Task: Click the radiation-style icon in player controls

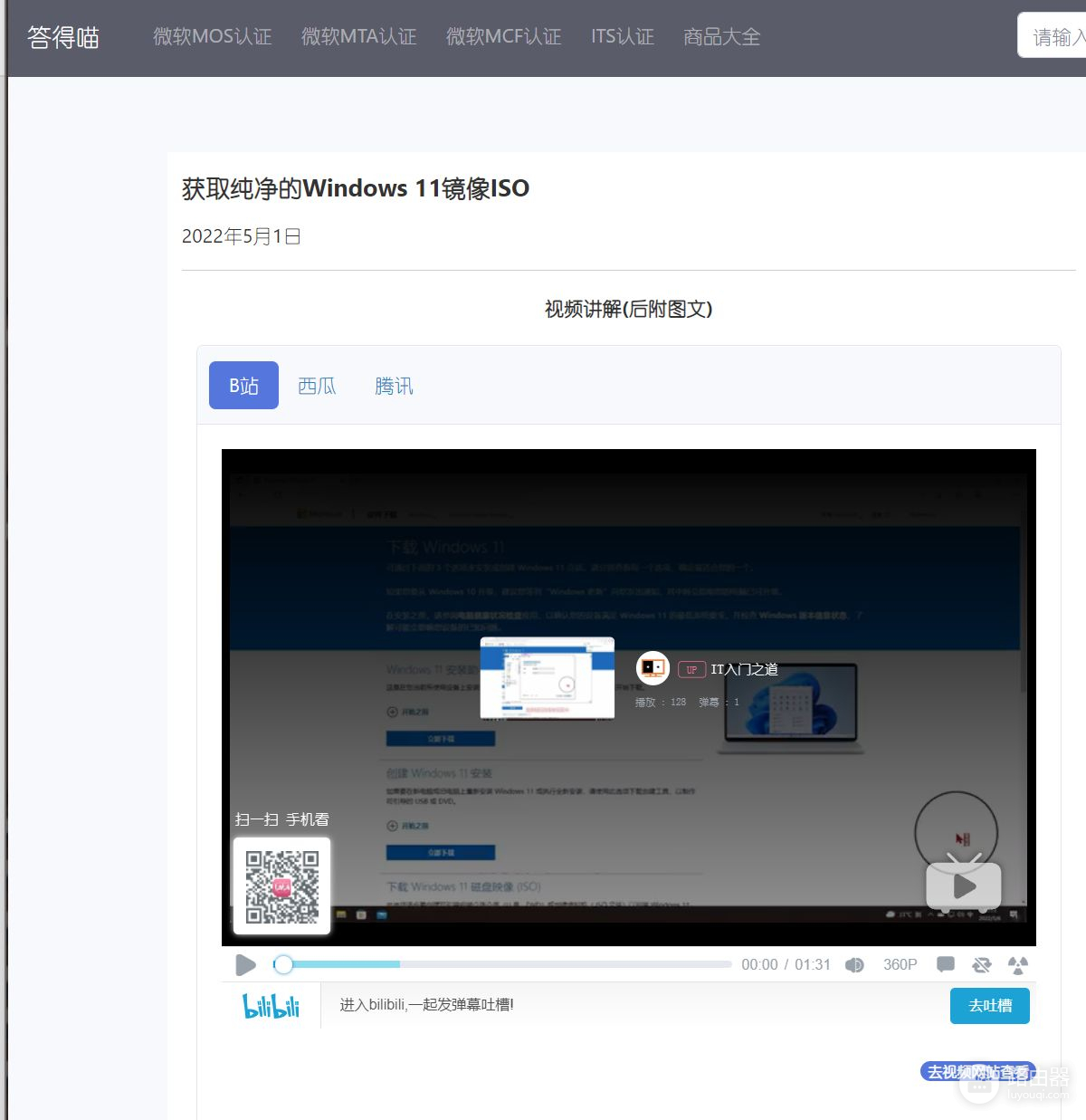Action: pyautogui.click(x=1018, y=965)
